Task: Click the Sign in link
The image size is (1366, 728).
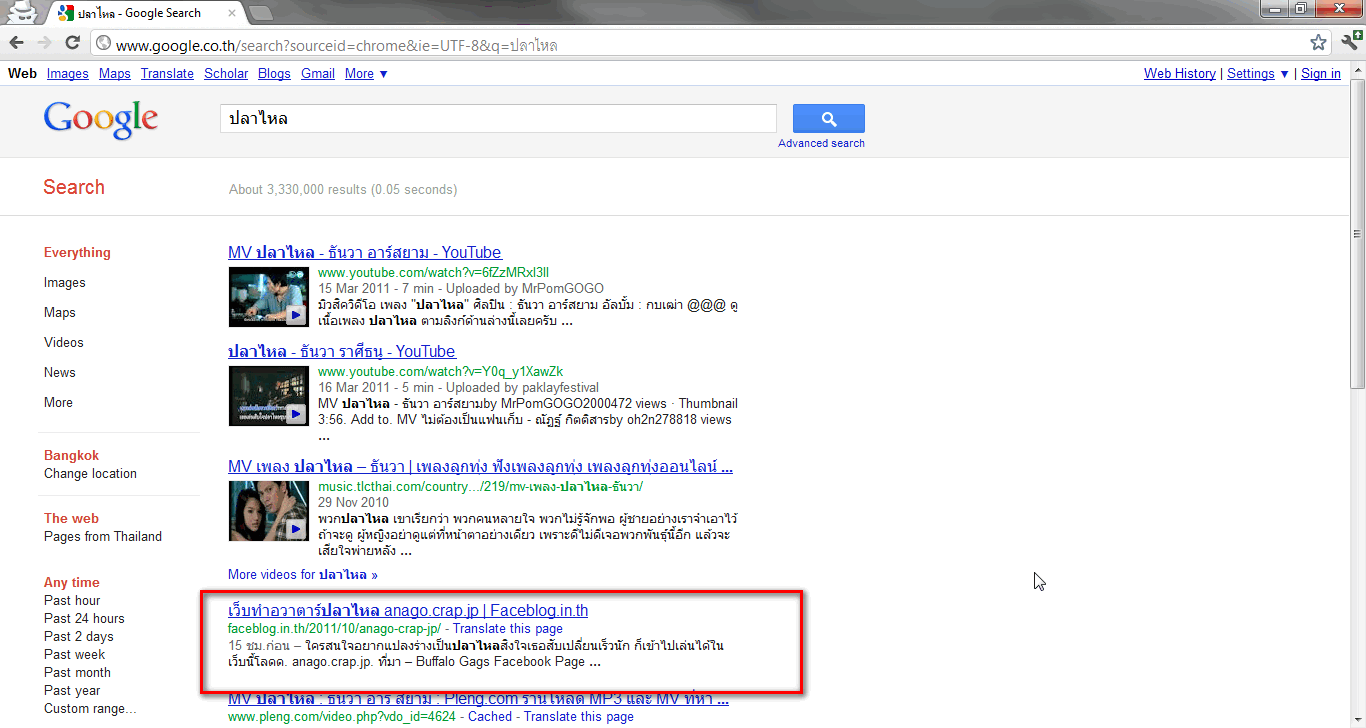Action: tap(1321, 74)
